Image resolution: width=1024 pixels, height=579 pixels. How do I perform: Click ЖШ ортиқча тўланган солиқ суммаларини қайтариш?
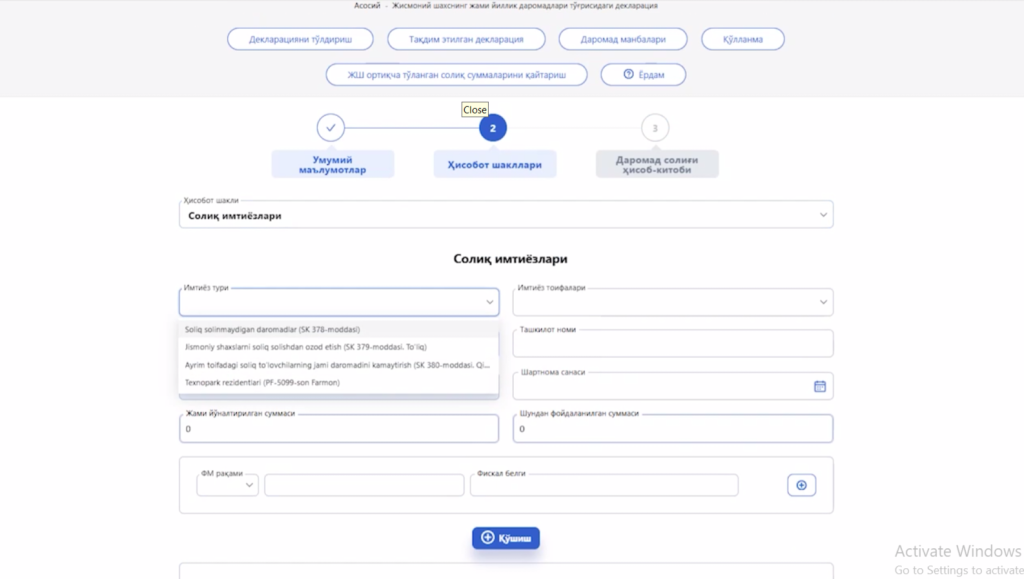click(x=456, y=74)
